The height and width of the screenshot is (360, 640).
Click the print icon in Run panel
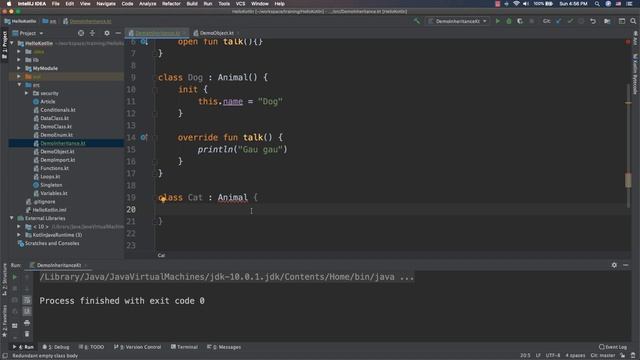[x=27, y=323]
